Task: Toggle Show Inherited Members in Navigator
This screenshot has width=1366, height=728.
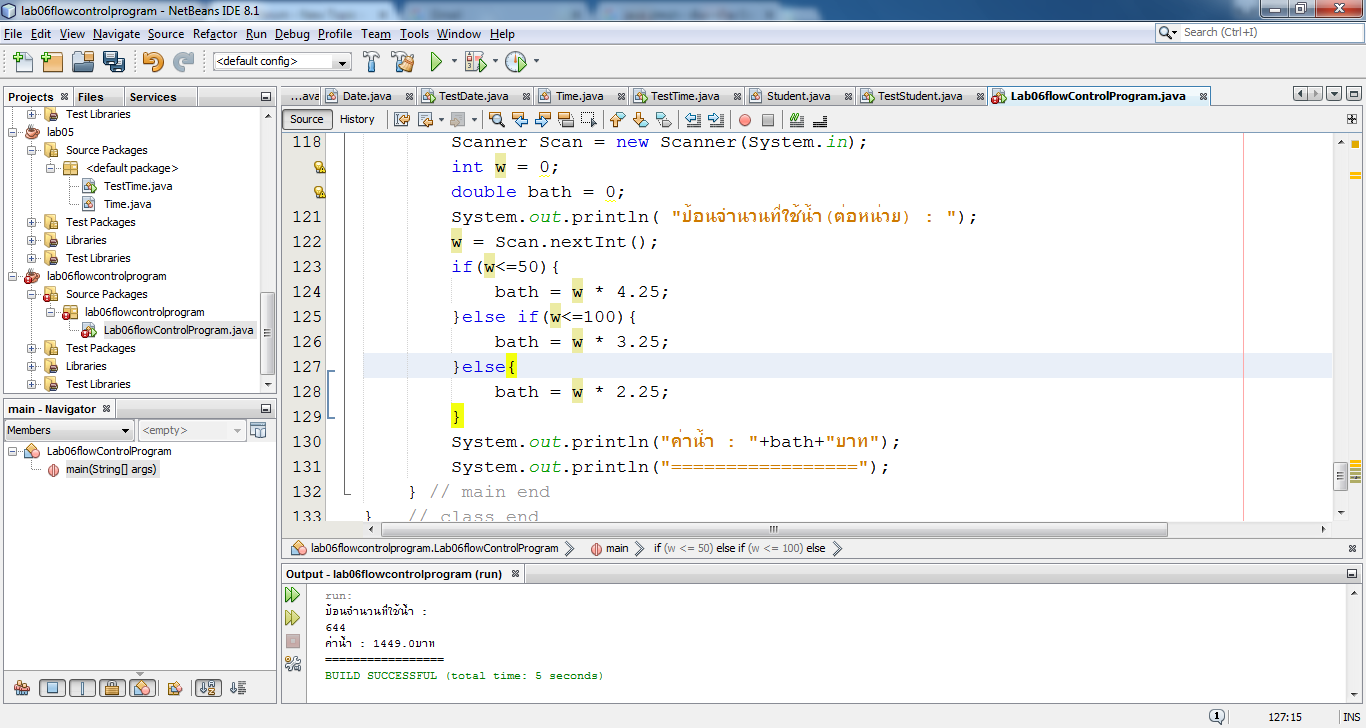Action: (22, 688)
